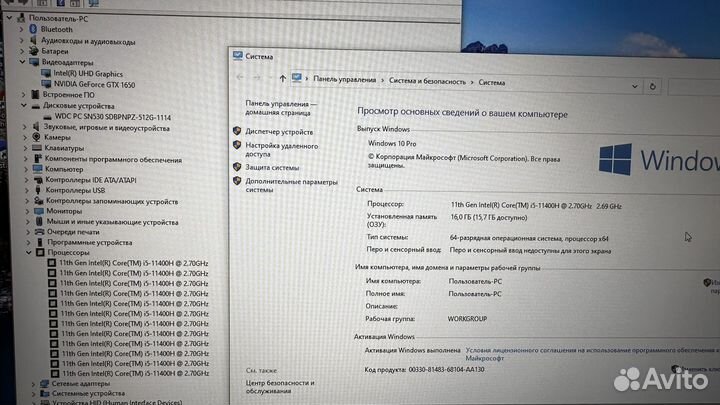Viewport: 720px width, 405px height.
Task: Click the Сетевые адаптеры network icon
Action: tap(44, 383)
